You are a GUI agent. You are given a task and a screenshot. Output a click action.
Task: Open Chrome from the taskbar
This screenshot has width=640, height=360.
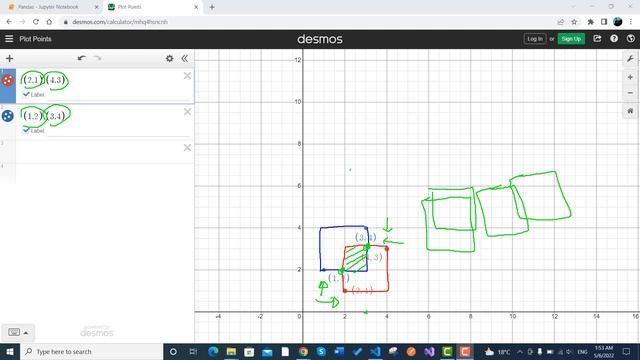[x=303, y=351]
